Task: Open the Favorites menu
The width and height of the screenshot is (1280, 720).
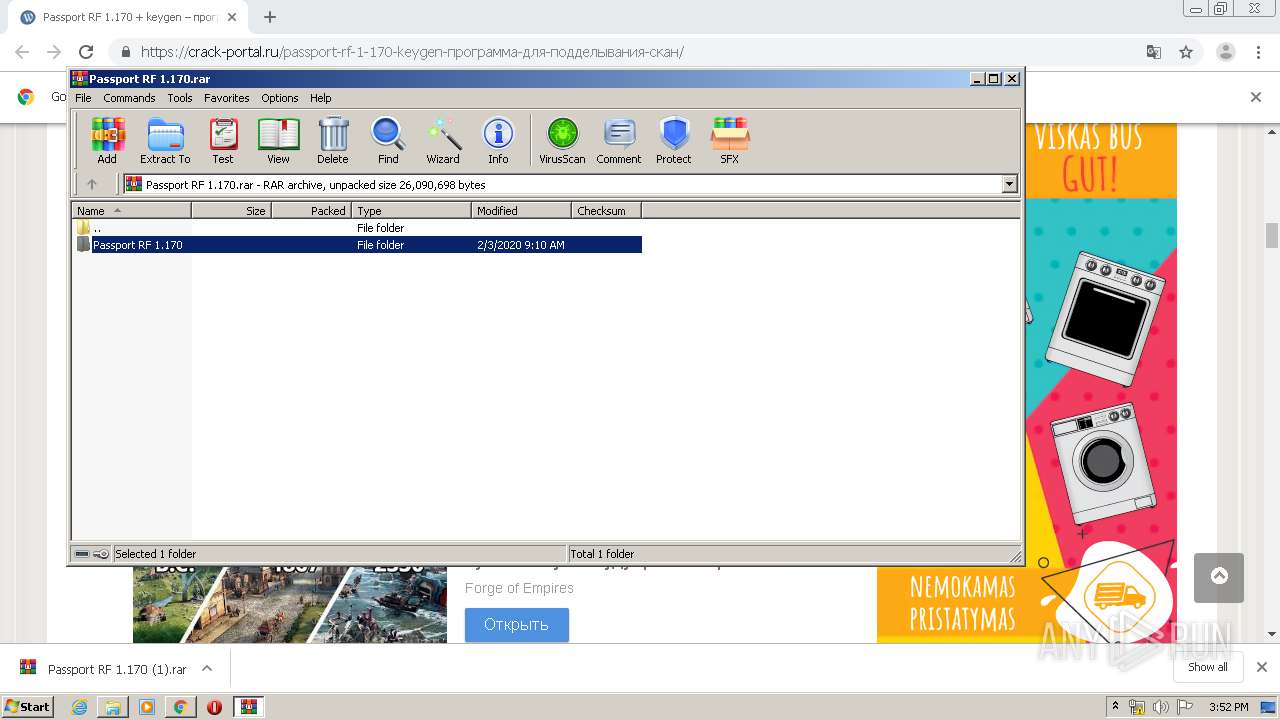Action: tap(227, 98)
